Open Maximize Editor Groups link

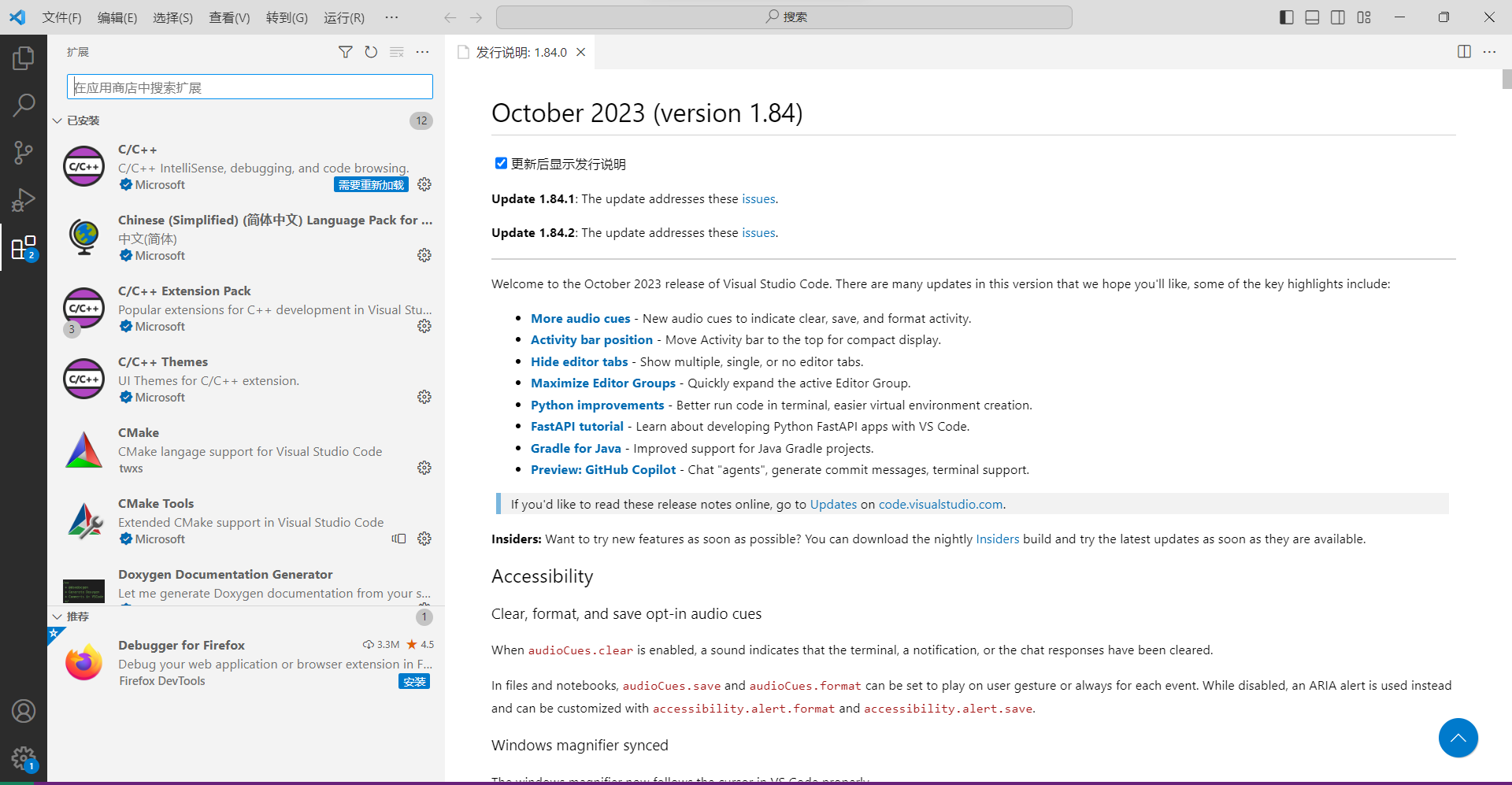click(x=603, y=383)
